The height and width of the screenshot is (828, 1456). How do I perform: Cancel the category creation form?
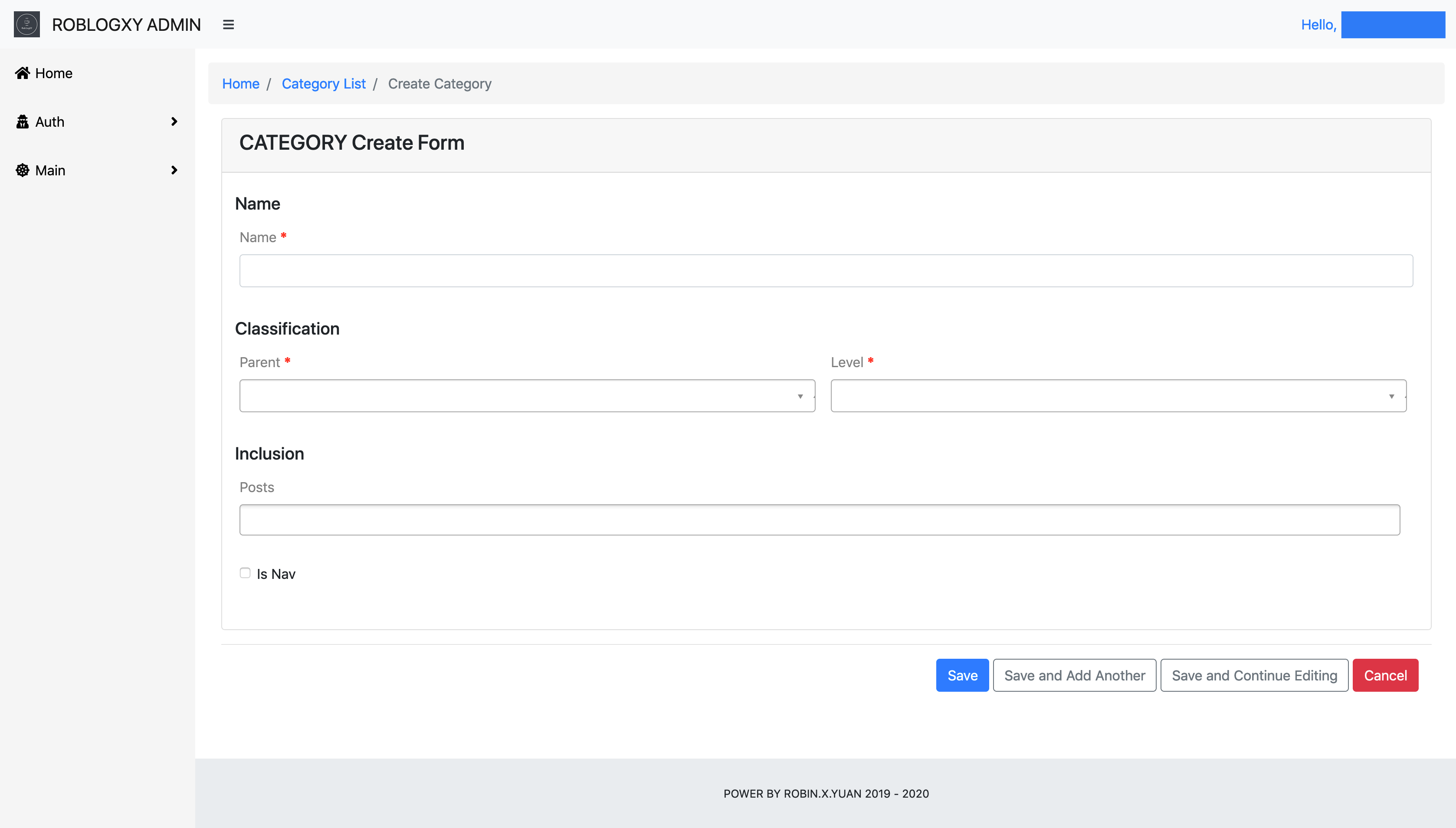pos(1385,675)
